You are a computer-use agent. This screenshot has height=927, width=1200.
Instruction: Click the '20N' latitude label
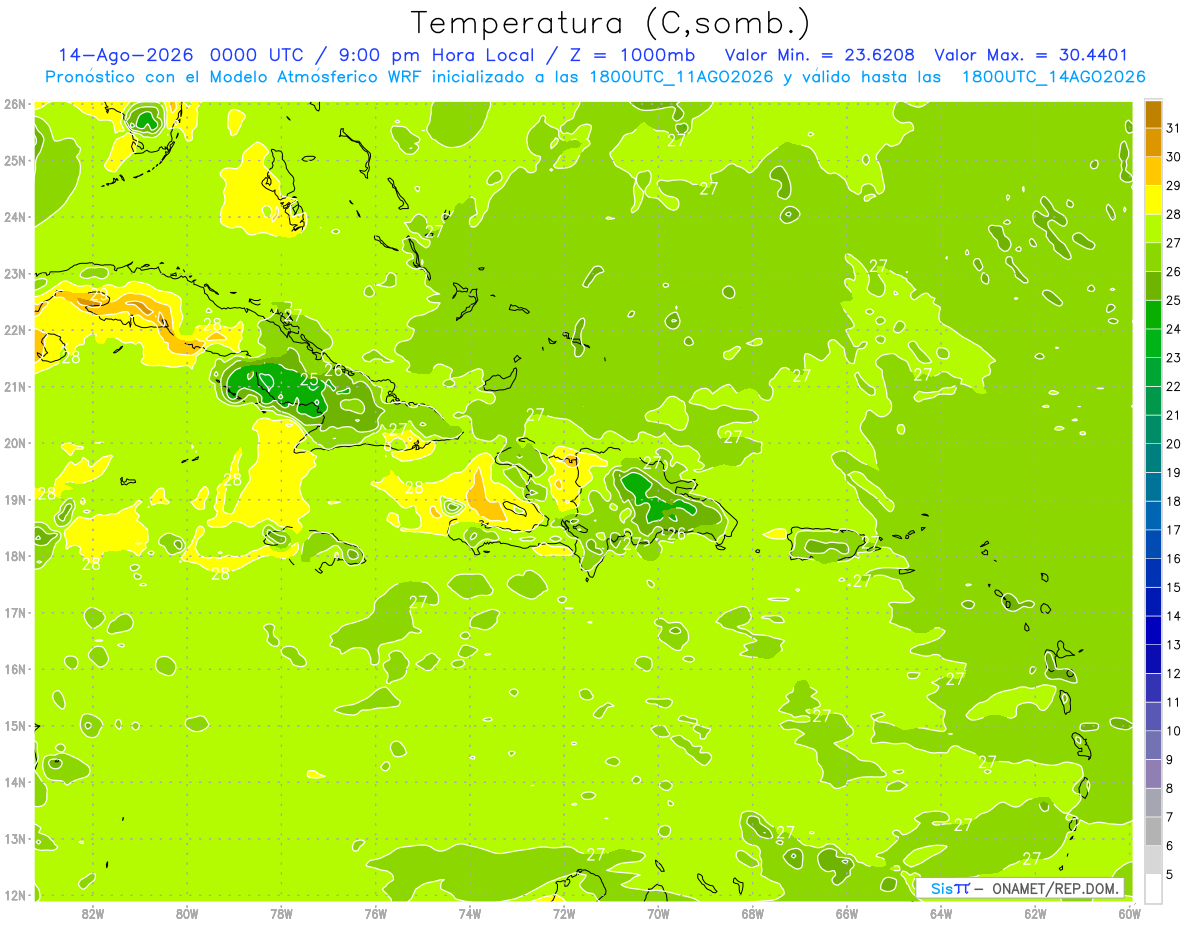[x=15, y=443]
